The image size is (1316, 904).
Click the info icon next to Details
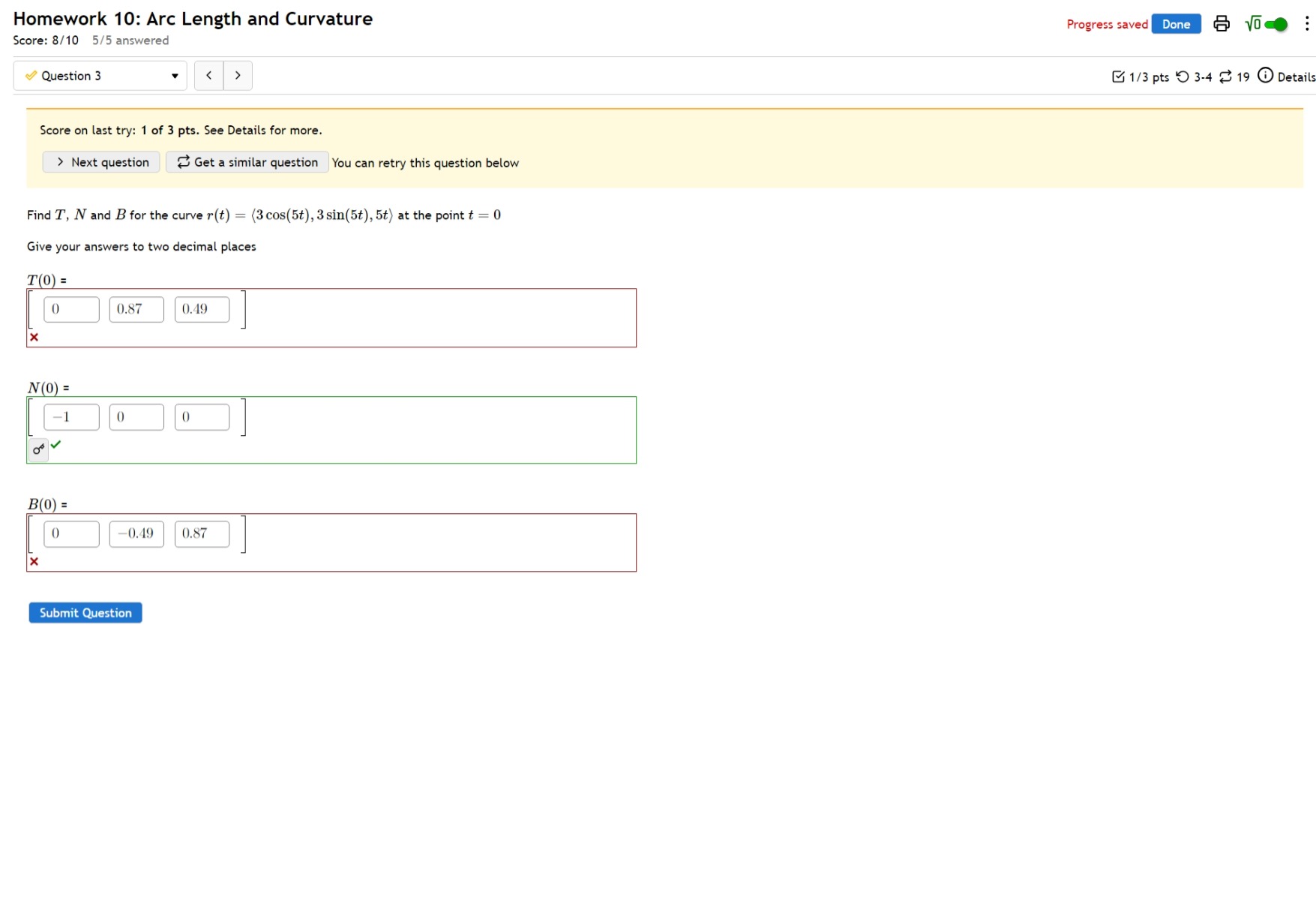point(1265,76)
